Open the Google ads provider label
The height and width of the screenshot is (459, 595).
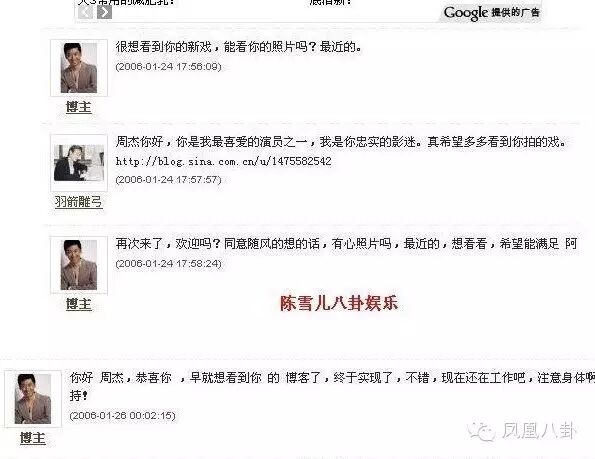coord(491,13)
